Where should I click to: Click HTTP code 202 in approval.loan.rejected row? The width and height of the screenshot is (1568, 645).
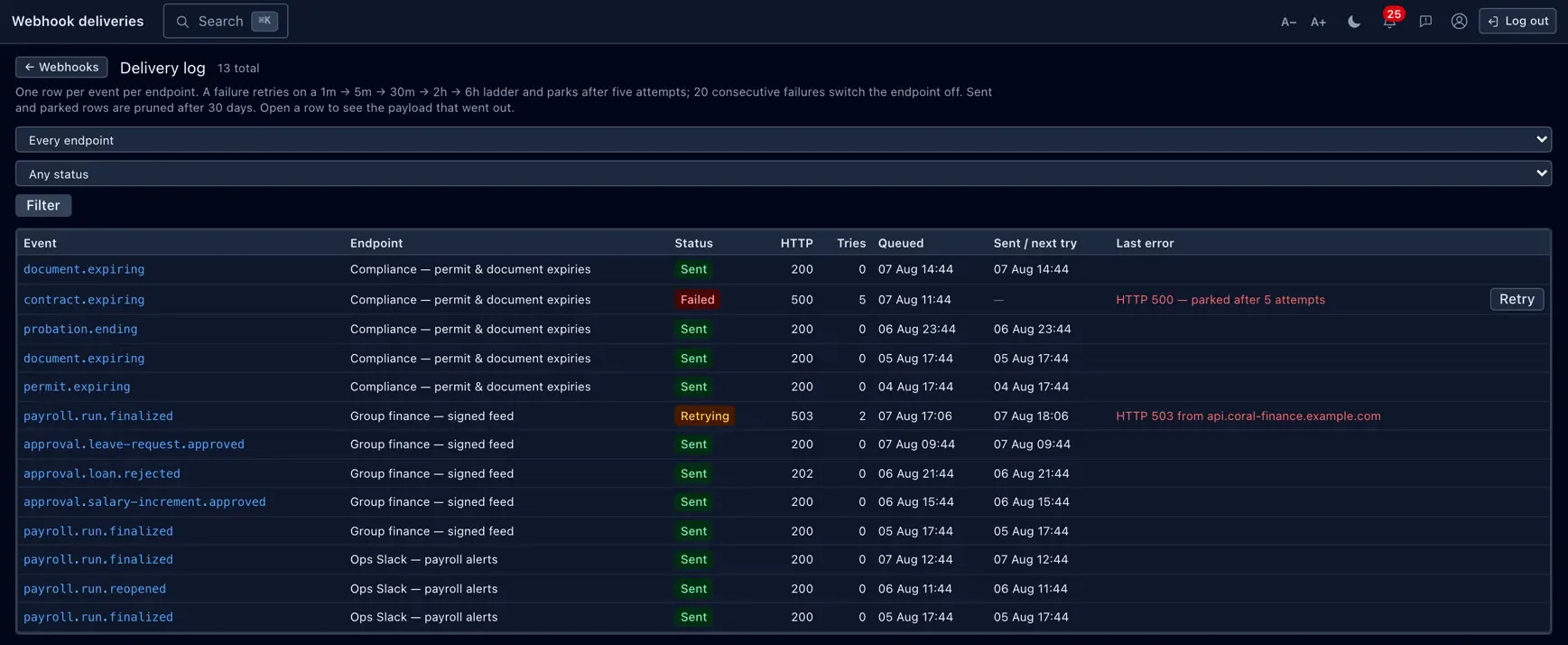(x=802, y=473)
